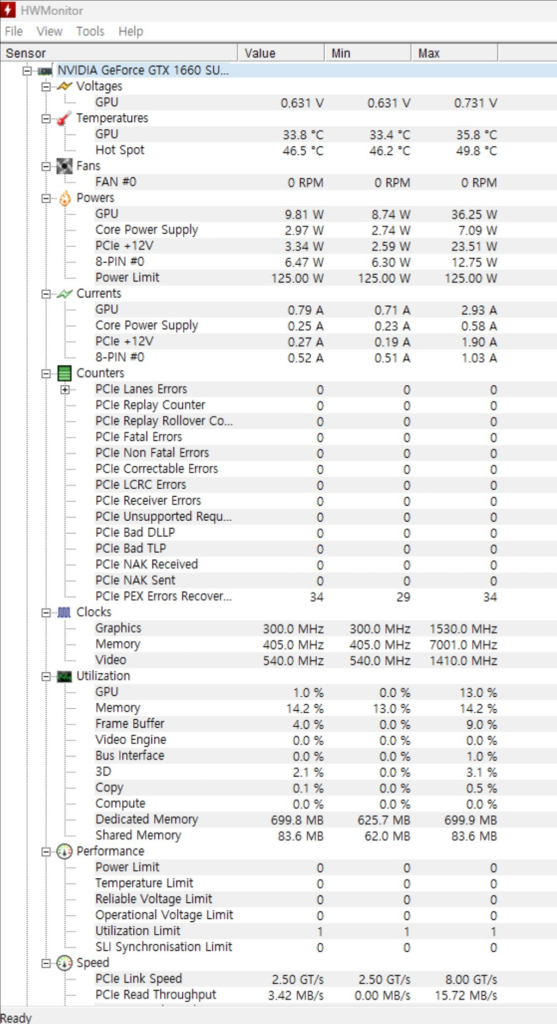
Task: Click the Counters green icon
Action: point(65,374)
